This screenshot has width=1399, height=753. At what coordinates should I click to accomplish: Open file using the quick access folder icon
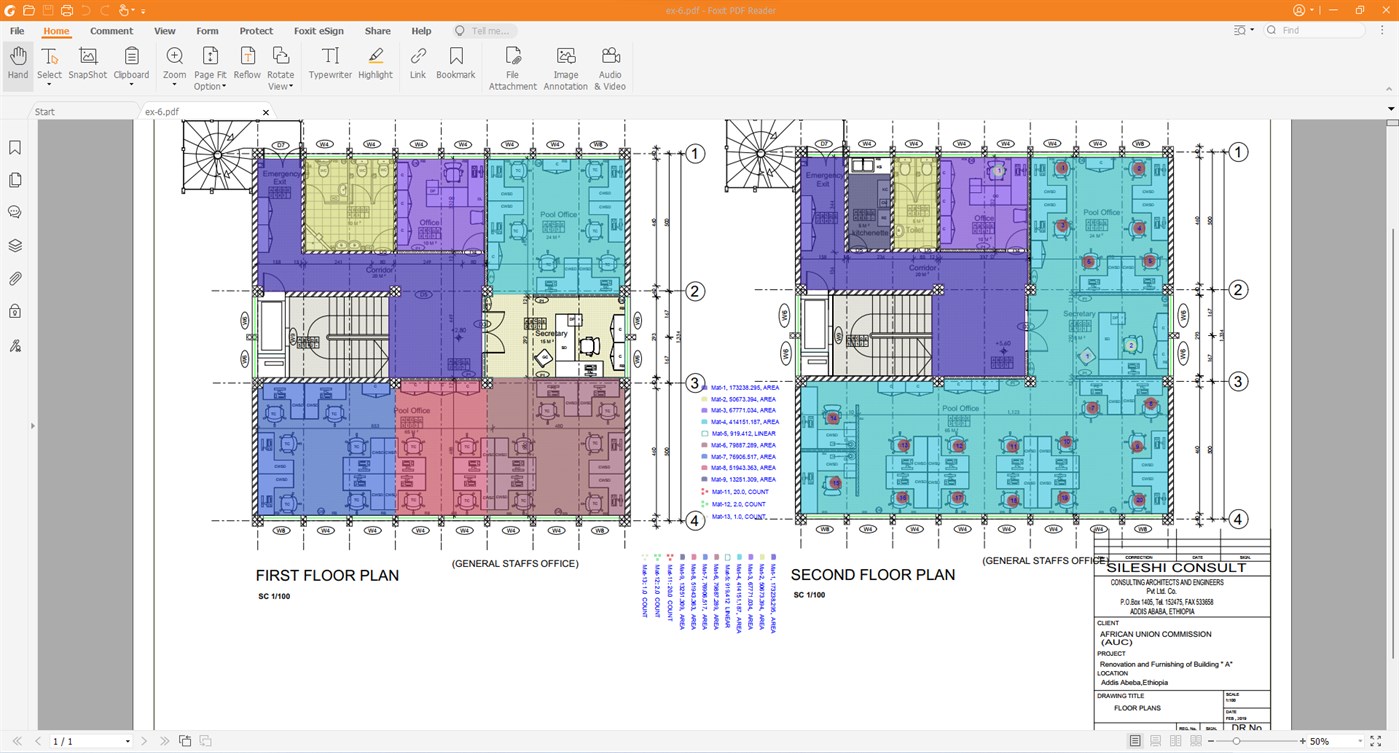tap(29, 10)
